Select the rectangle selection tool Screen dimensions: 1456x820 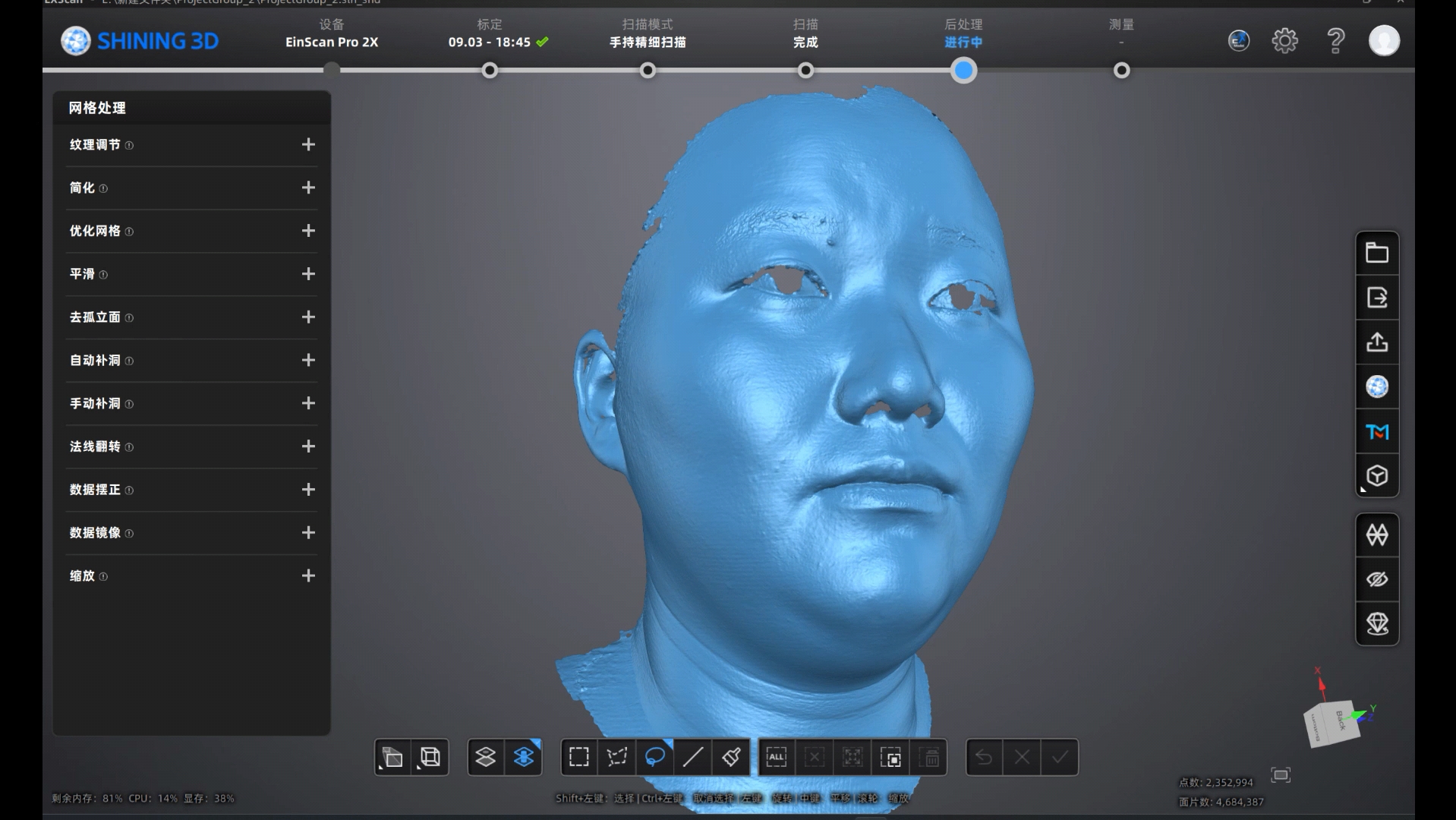point(579,757)
